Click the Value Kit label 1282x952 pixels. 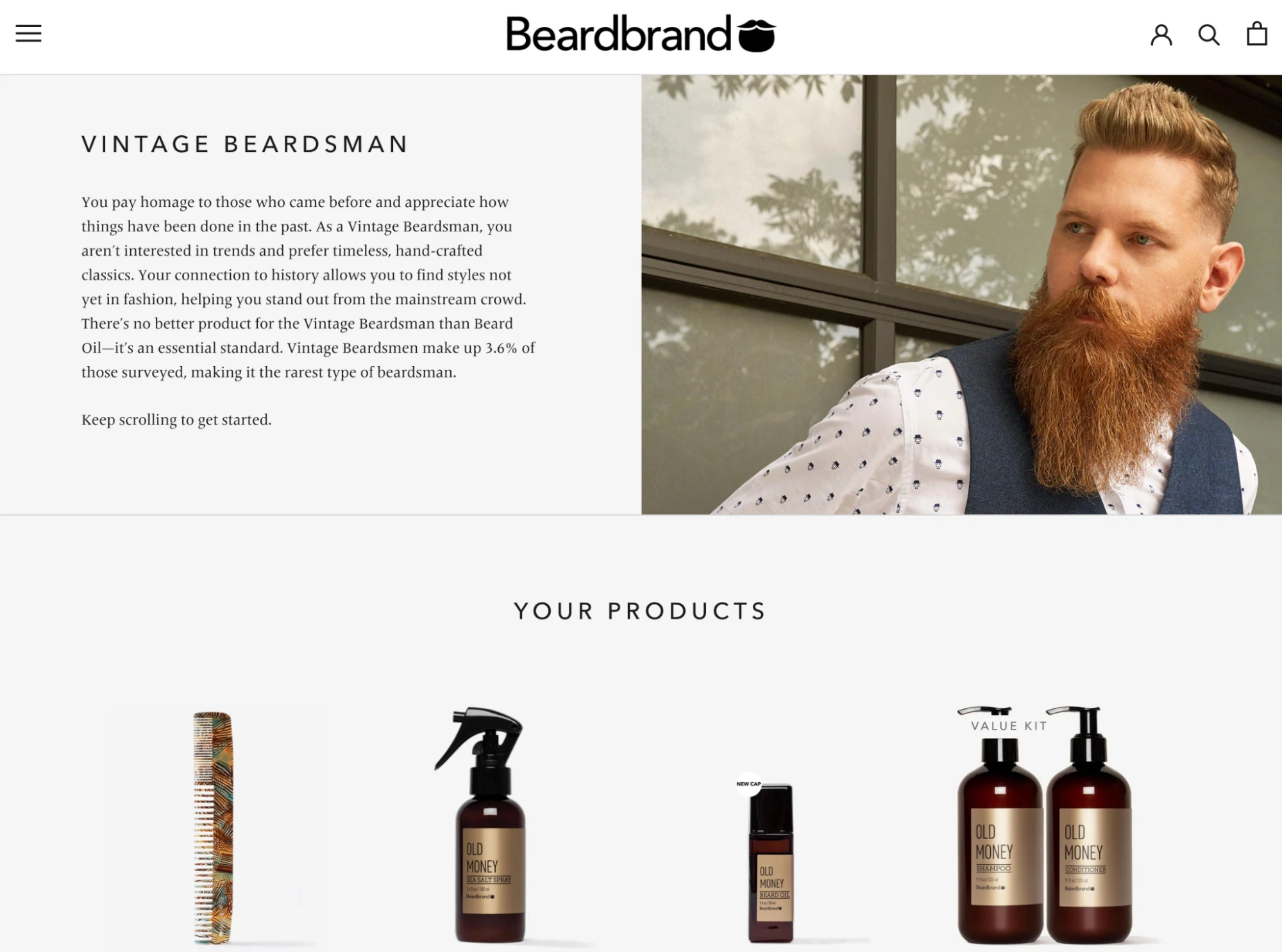coord(1009,726)
